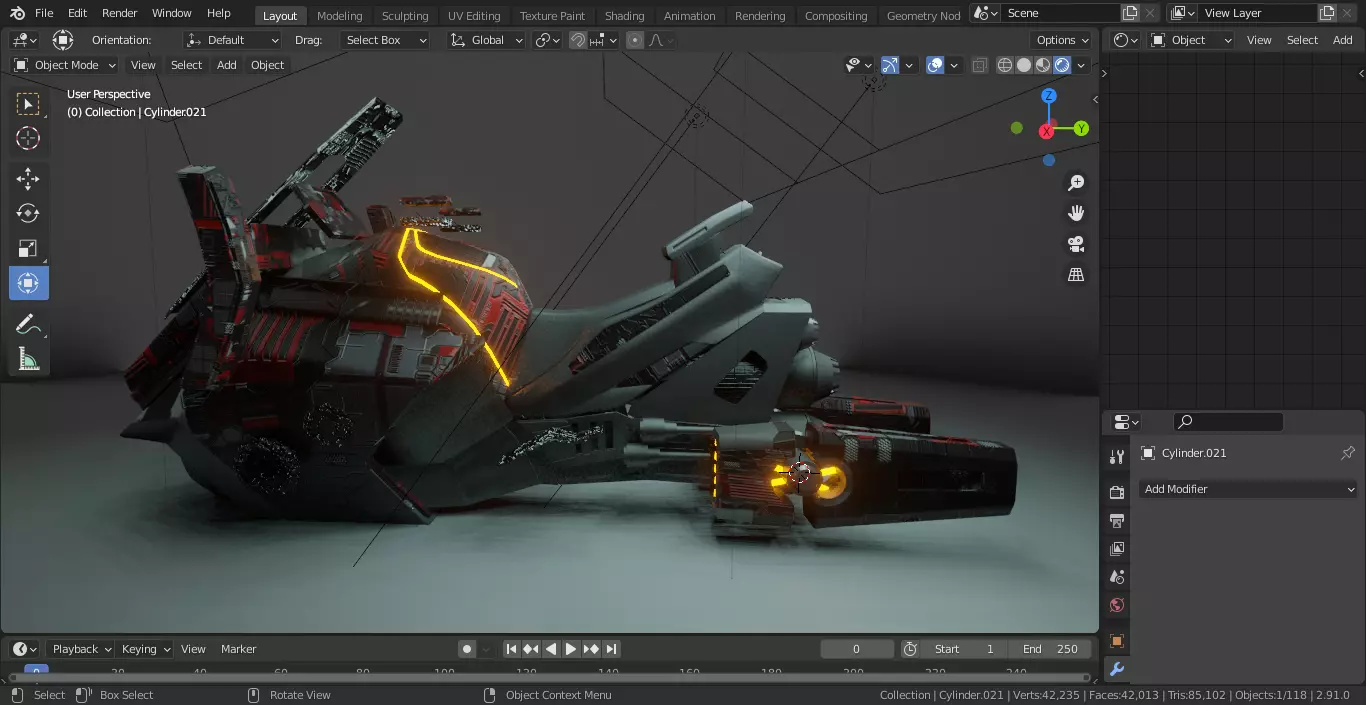Image resolution: width=1366 pixels, height=705 pixels.
Task: Choose the Scale tool
Action: tap(28, 248)
